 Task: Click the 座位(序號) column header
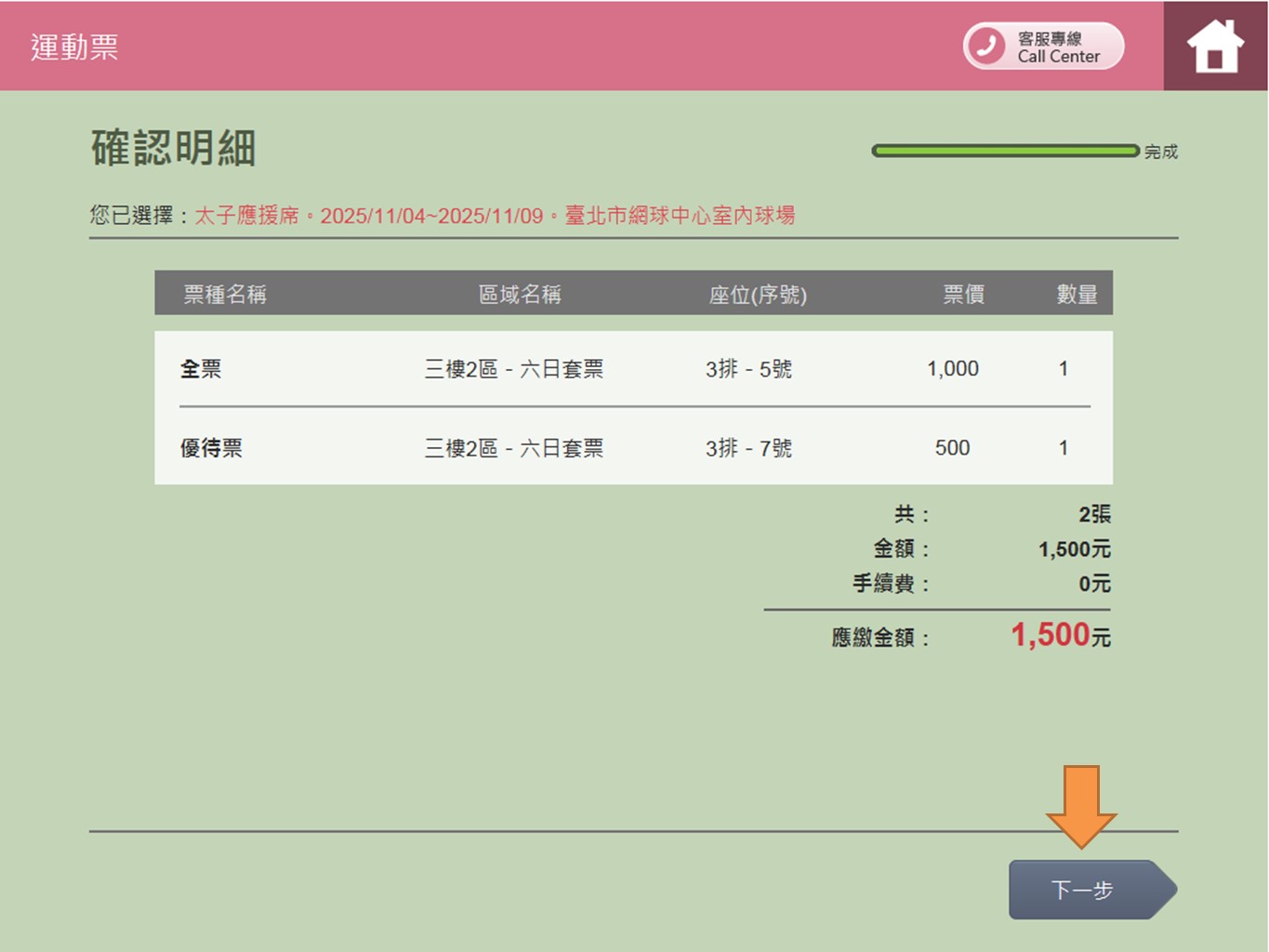pyautogui.click(x=758, y=295)
